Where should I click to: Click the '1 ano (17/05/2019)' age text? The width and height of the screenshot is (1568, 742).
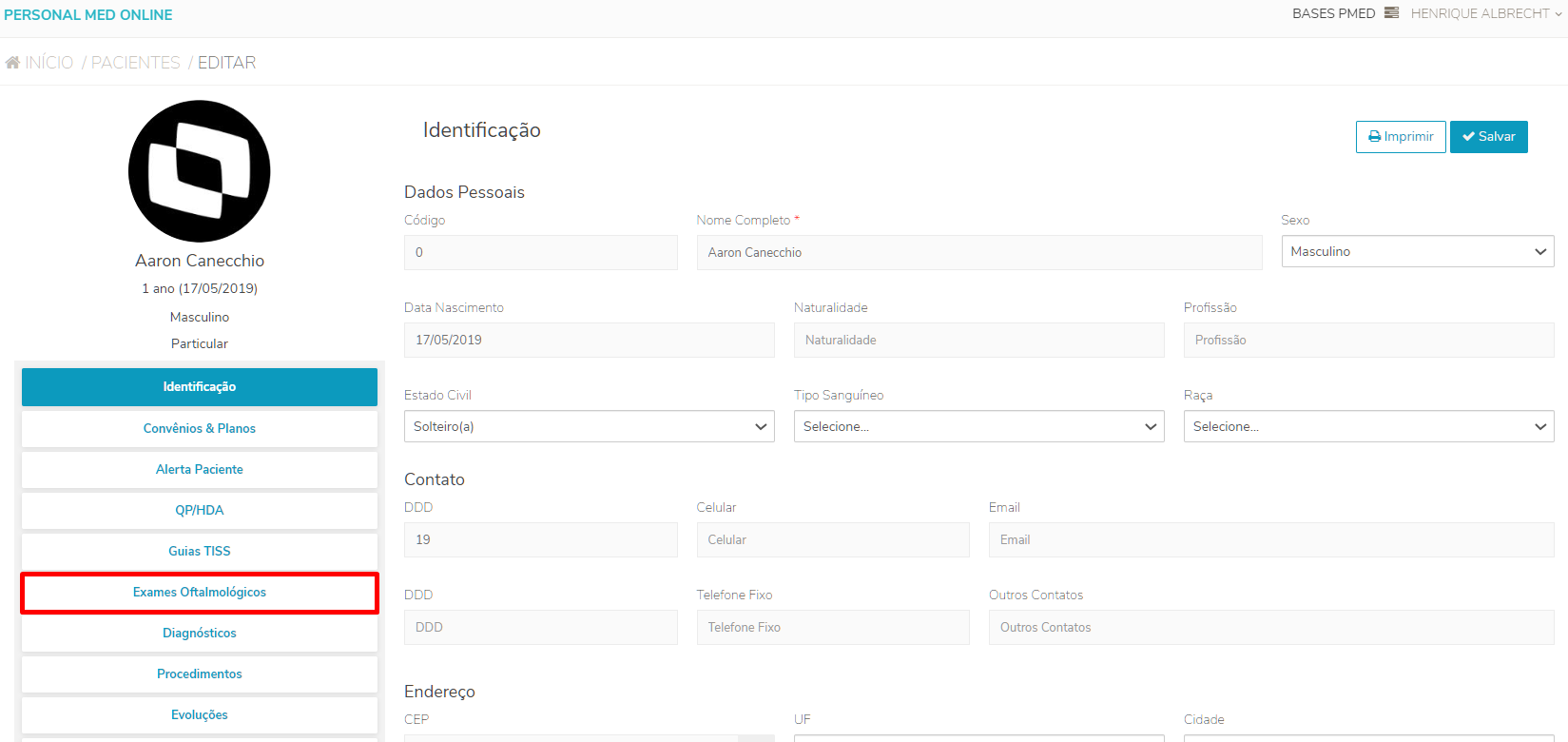coord(200,288)
